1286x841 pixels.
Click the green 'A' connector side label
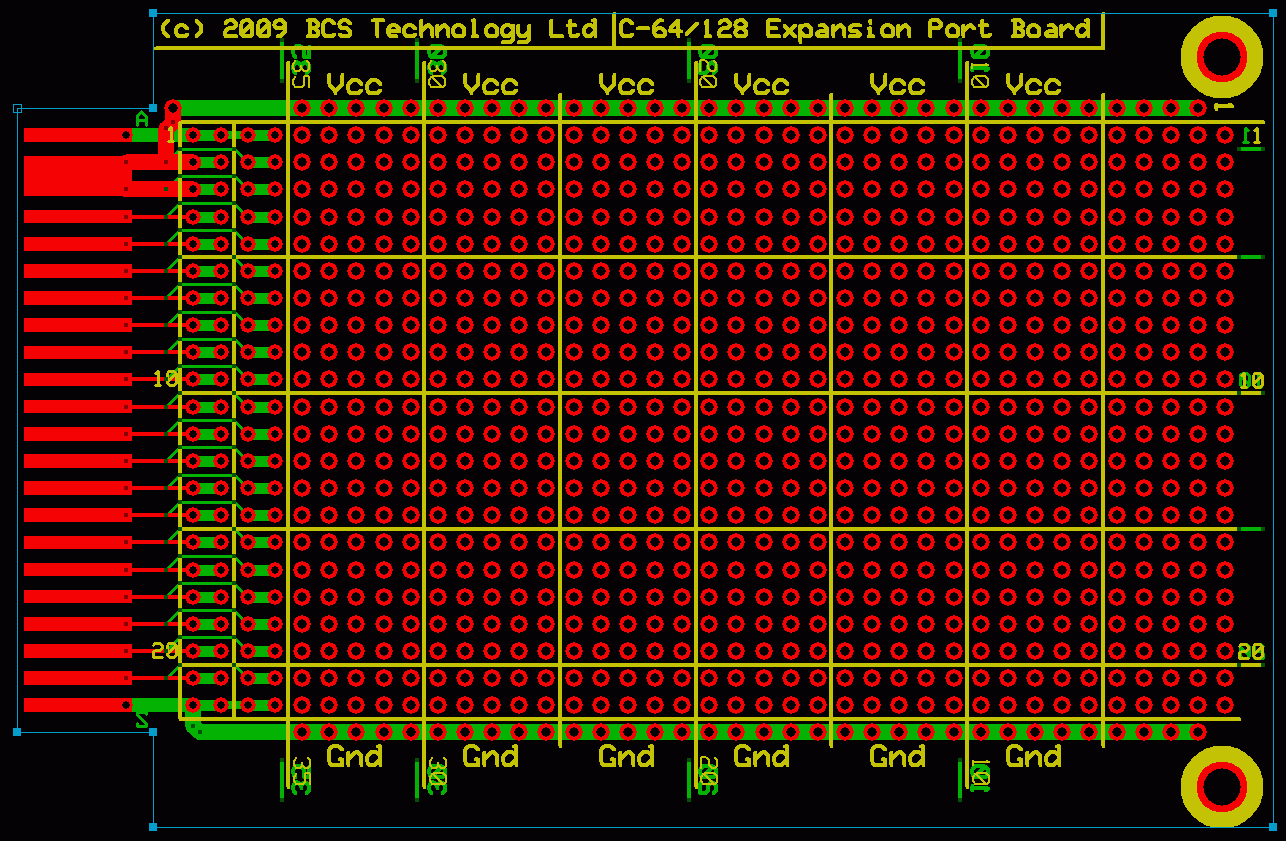click(141, 120)
